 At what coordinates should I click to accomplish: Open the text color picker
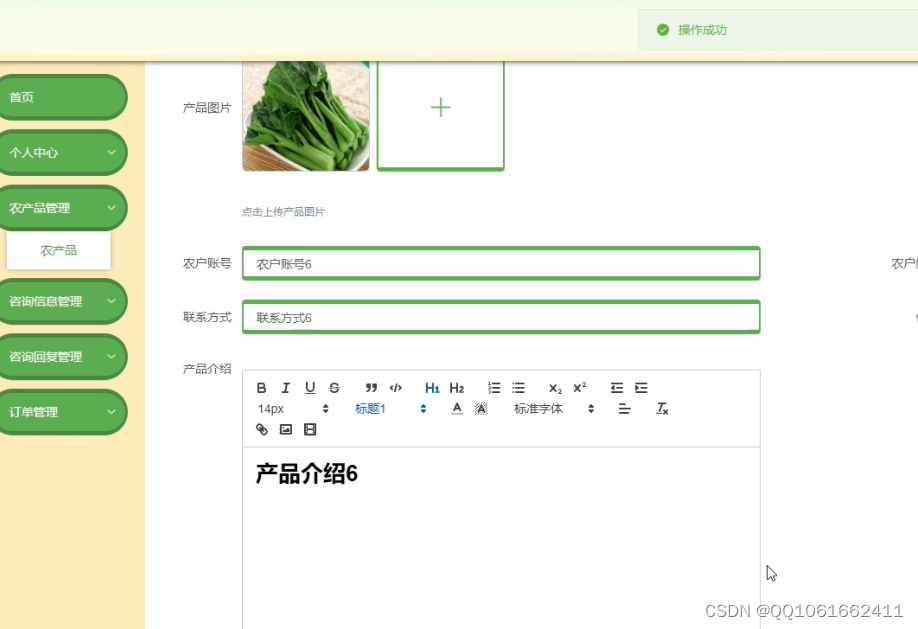(x=456, y=408)
